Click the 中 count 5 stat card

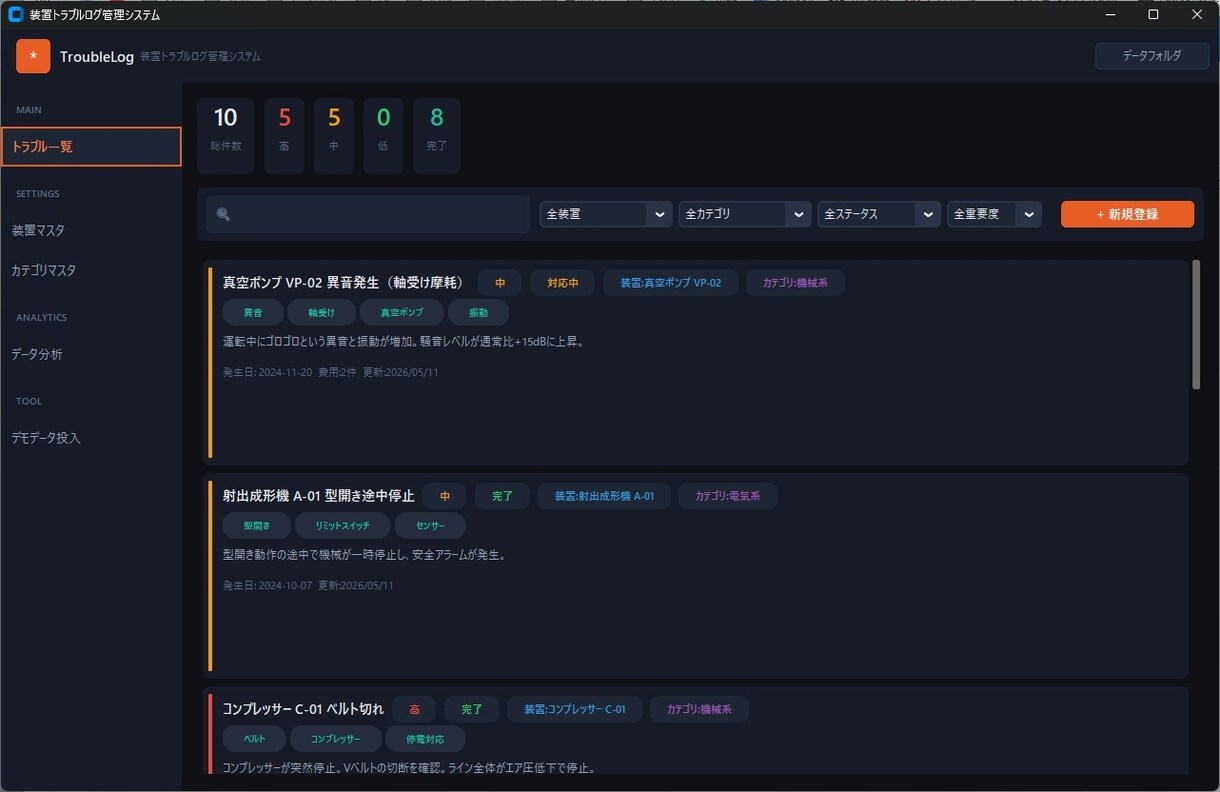point(334,136)
